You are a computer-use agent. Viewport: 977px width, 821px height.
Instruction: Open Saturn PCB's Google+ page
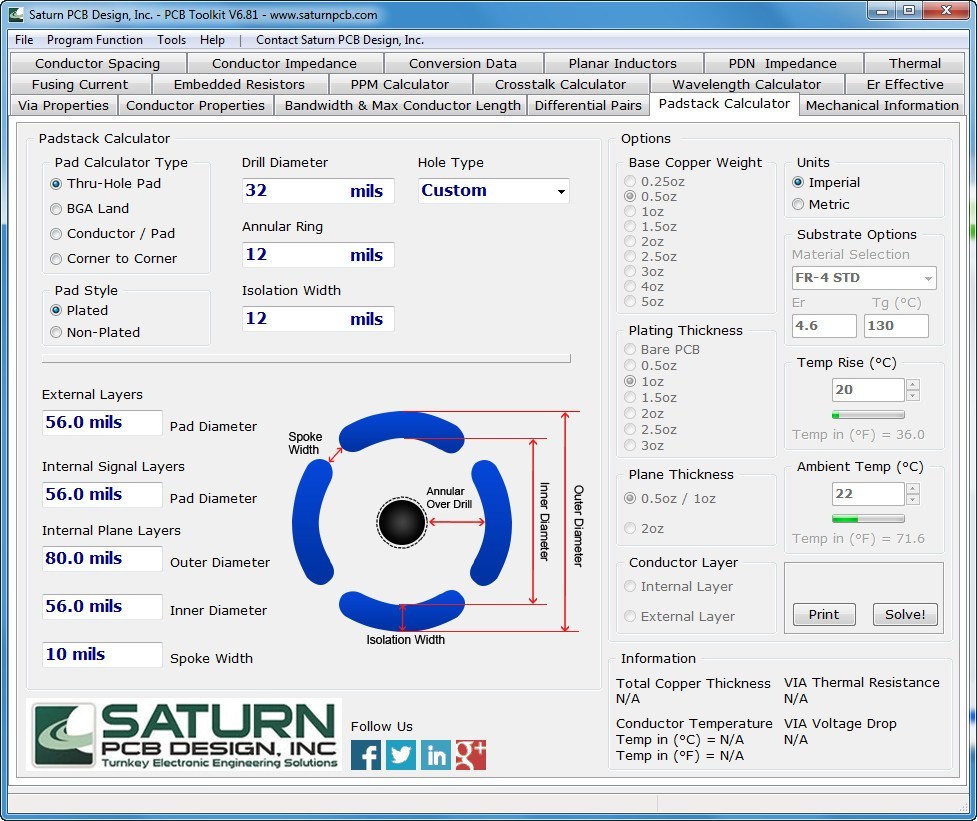pos(470,755)
